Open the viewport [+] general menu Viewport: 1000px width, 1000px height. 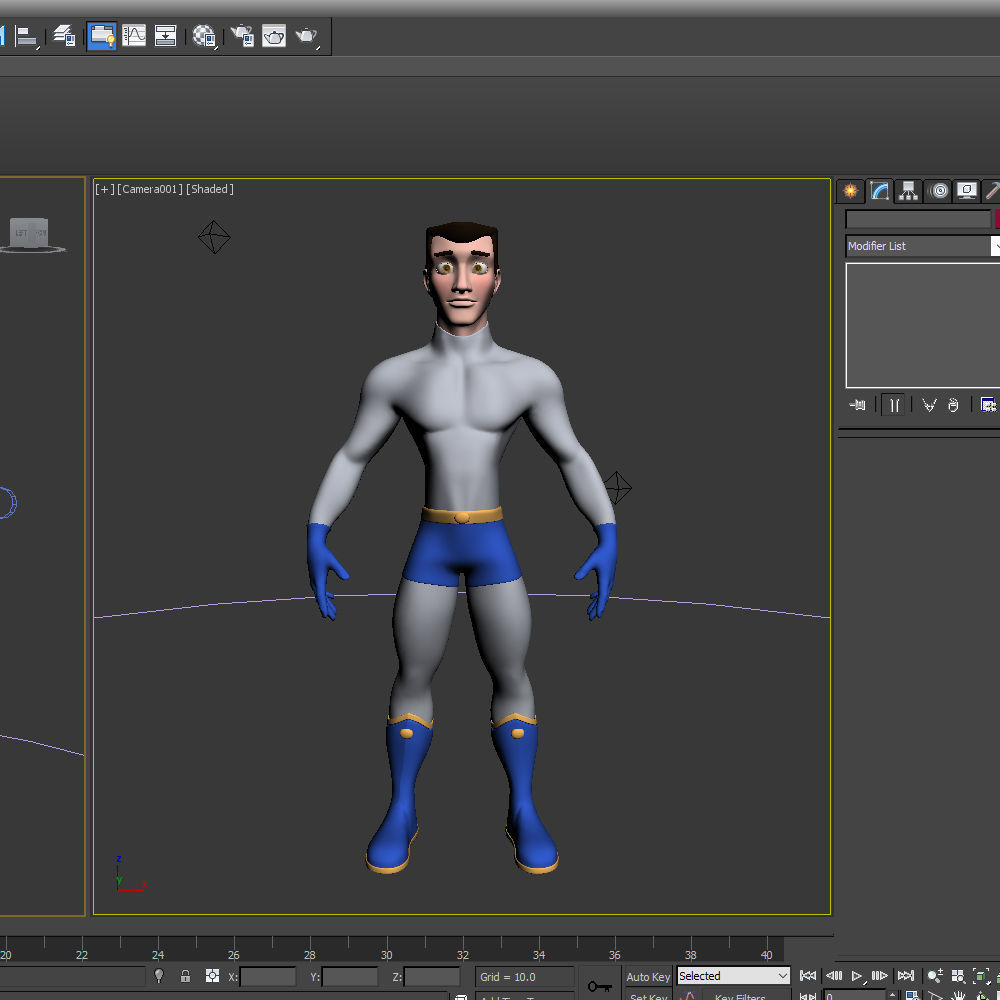click(105, 189)
